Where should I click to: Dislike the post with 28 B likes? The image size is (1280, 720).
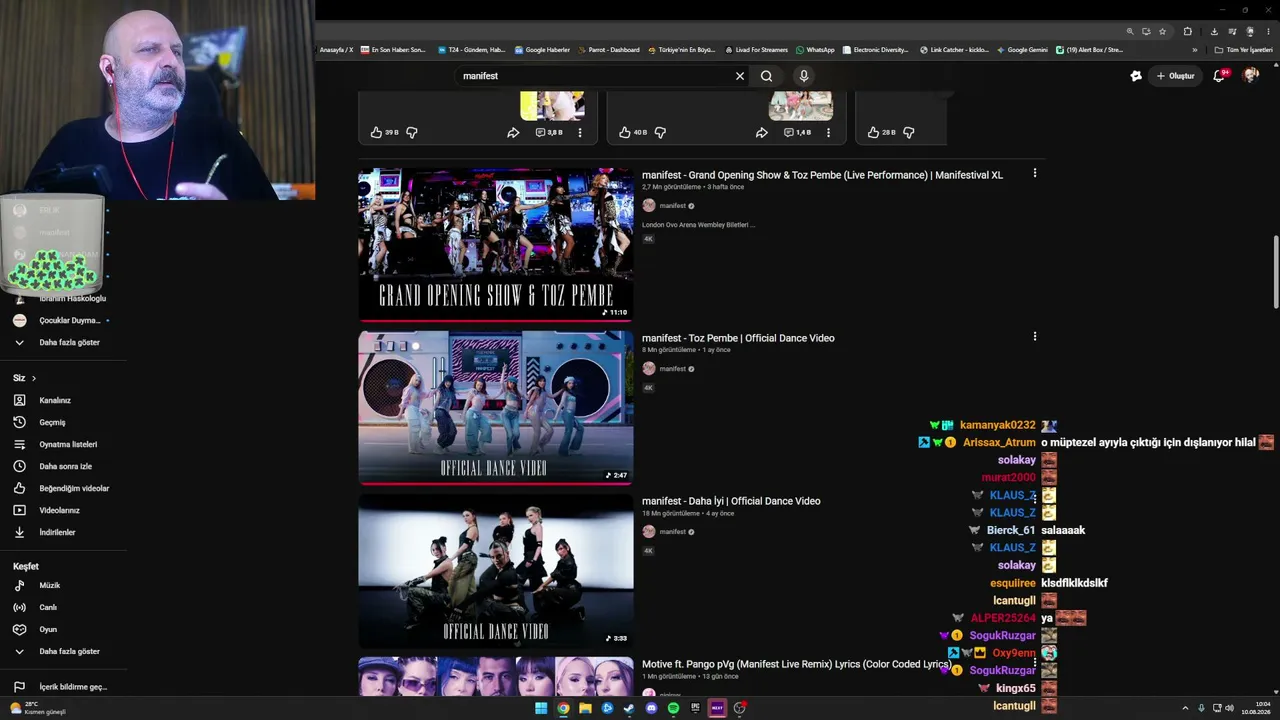(x=909, y=132)
